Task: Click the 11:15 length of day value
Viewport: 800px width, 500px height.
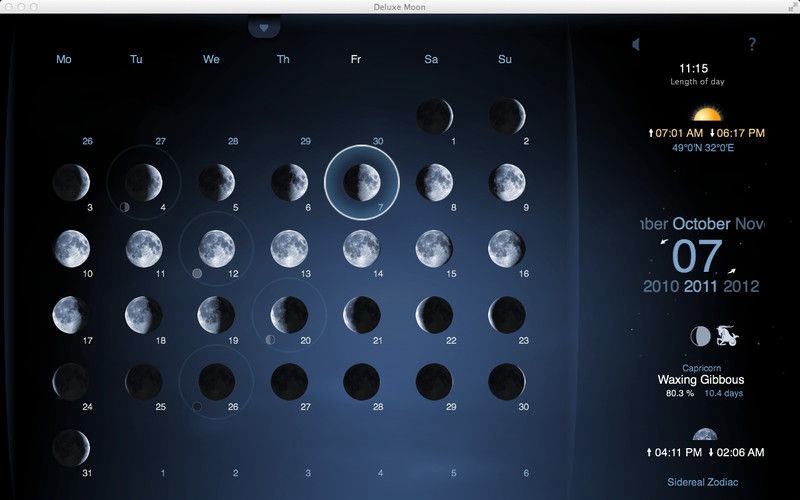Action: click(x=693, y=68)
